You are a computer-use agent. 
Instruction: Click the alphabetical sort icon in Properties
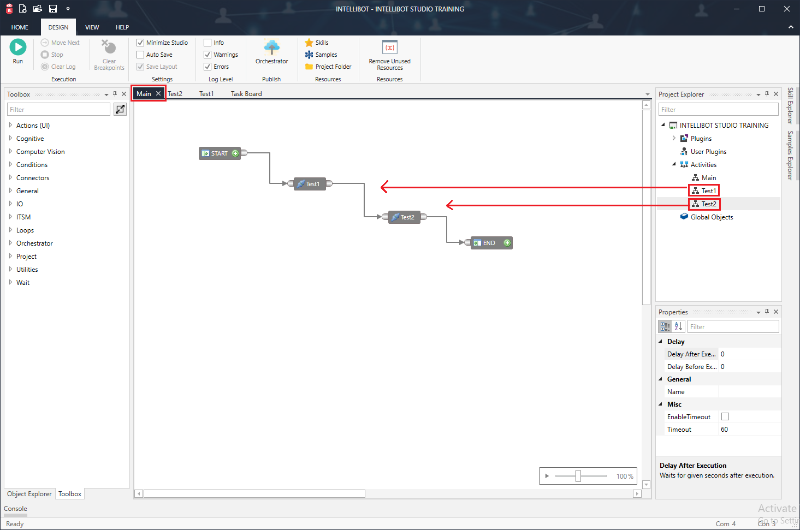coord(677,327)
